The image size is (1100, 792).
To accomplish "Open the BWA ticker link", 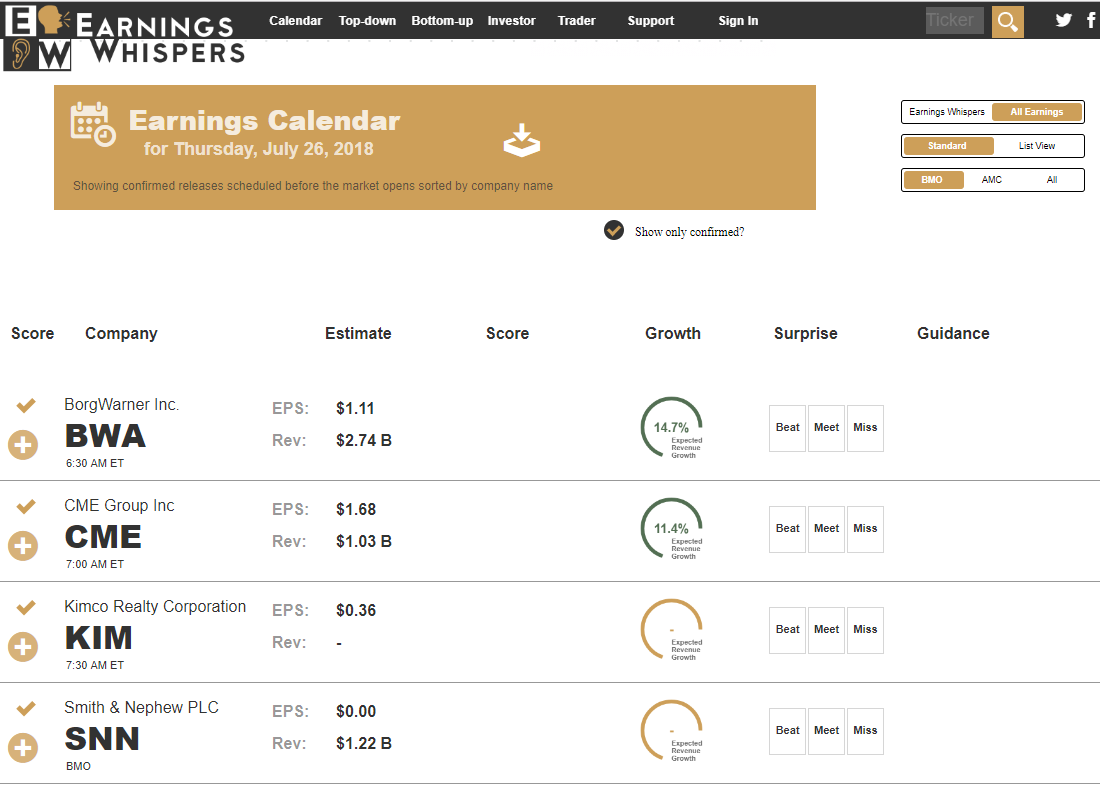I will 105,436.
